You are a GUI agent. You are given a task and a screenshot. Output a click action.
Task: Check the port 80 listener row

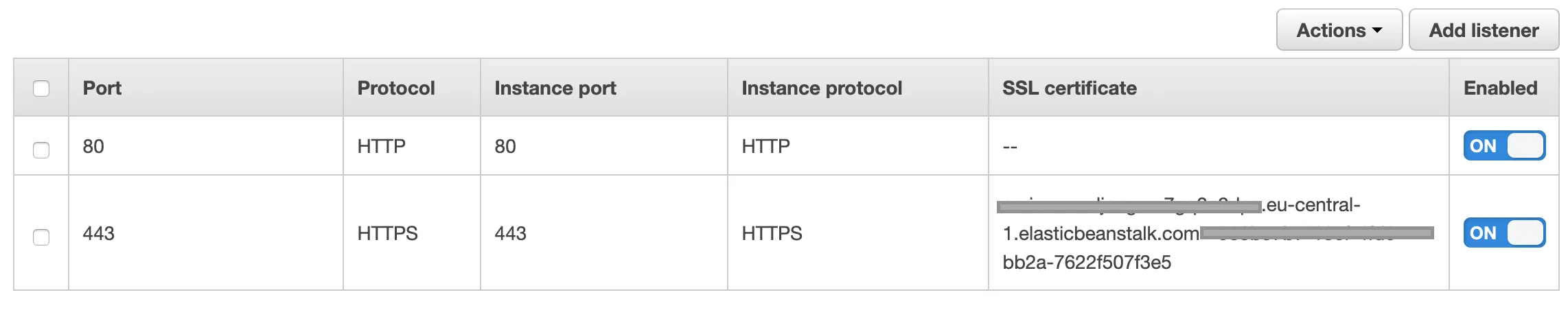[x=41, y=150]
